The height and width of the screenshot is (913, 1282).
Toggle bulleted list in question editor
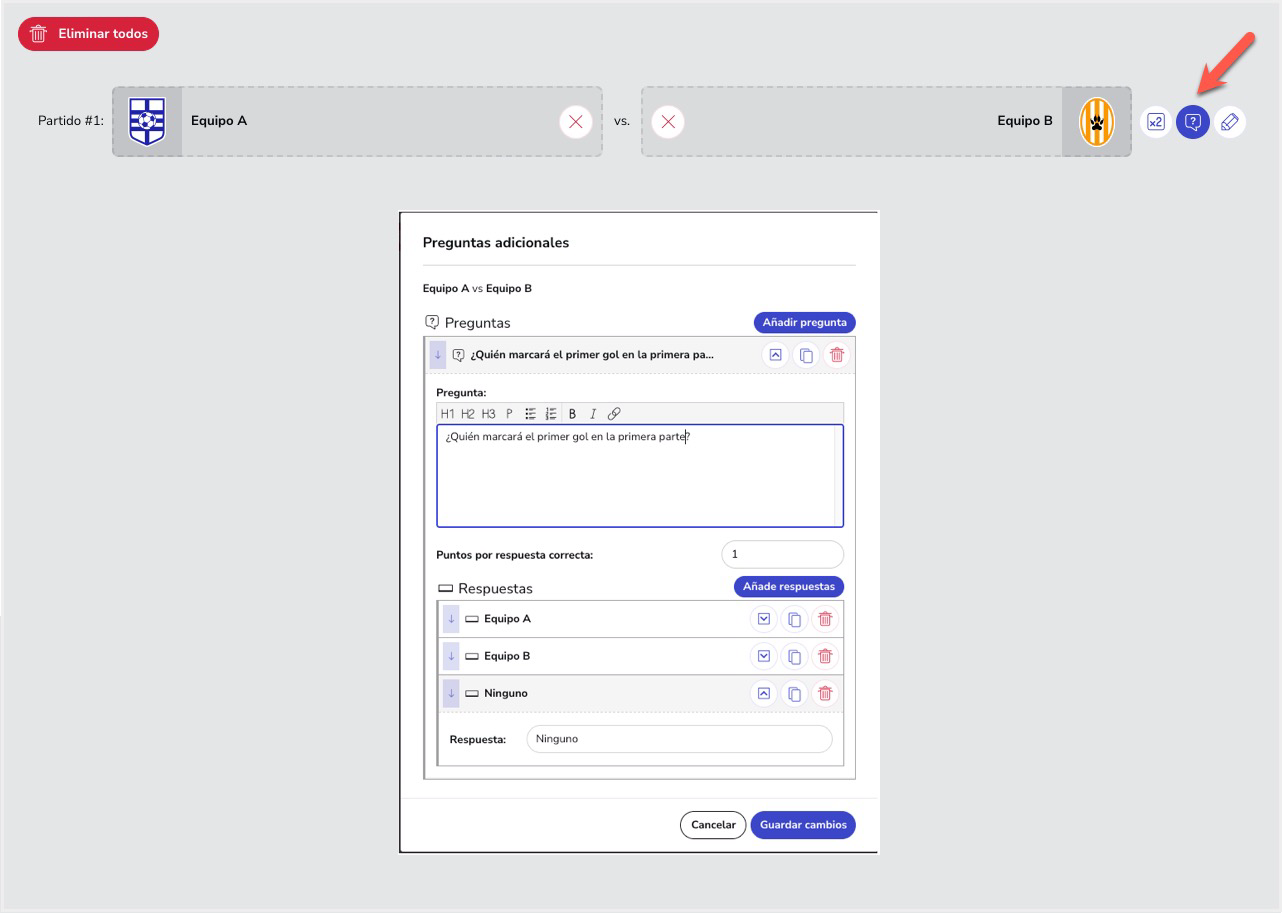[531, 414]
